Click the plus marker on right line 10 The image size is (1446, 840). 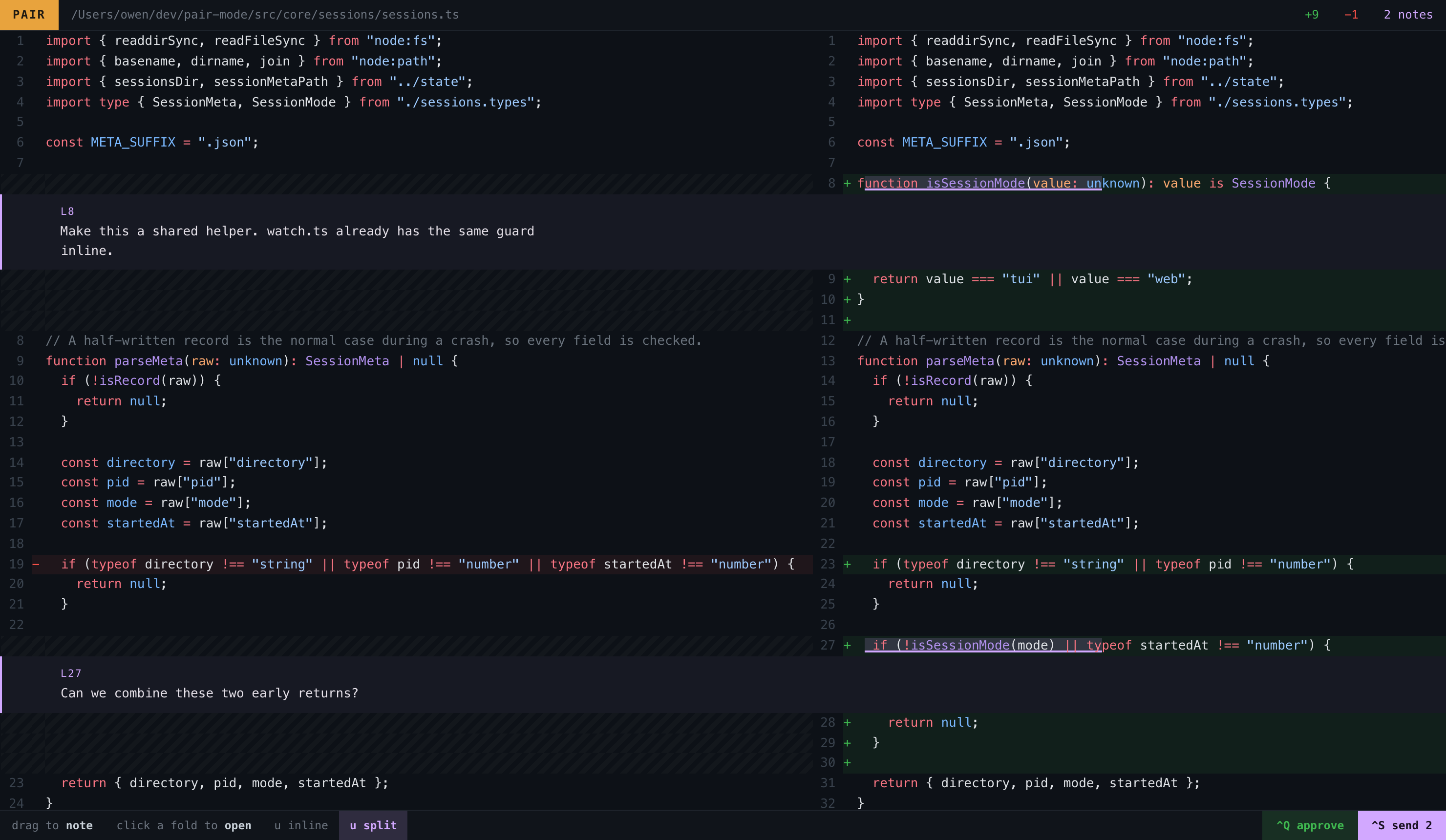(848, 299)
